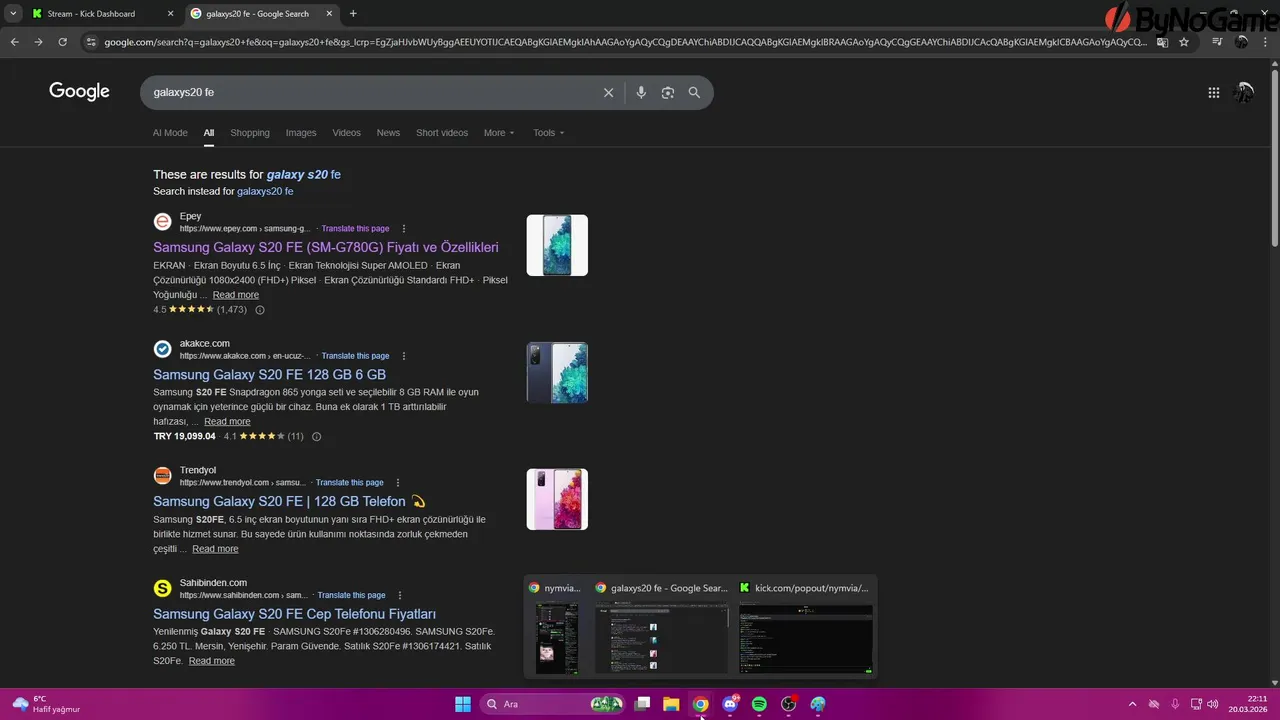This screenshot has width=1280, height=720.
Task: Open the Google apps grid
Action: point(1213,92)
